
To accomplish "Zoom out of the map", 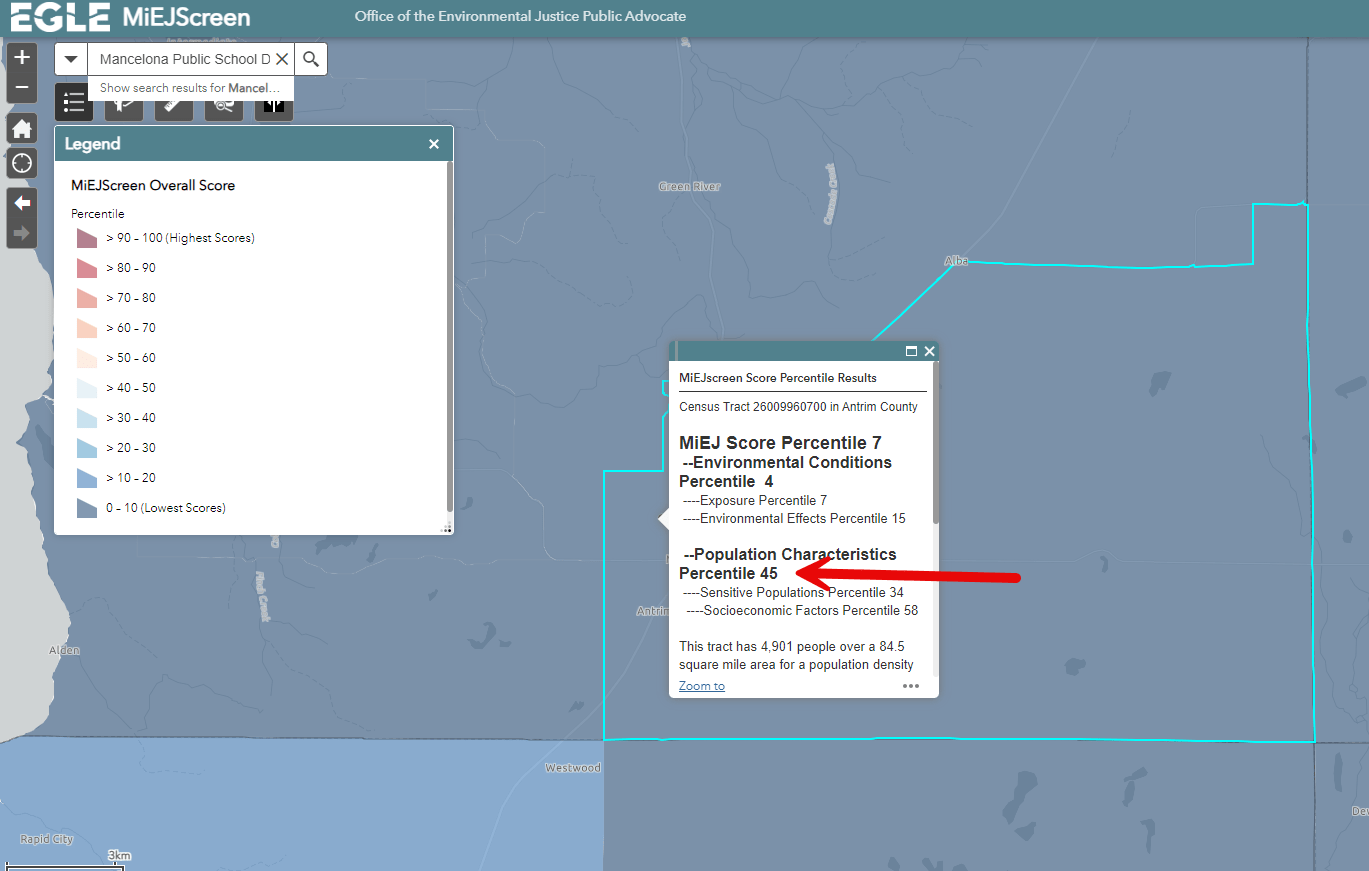I will (22, 88).
